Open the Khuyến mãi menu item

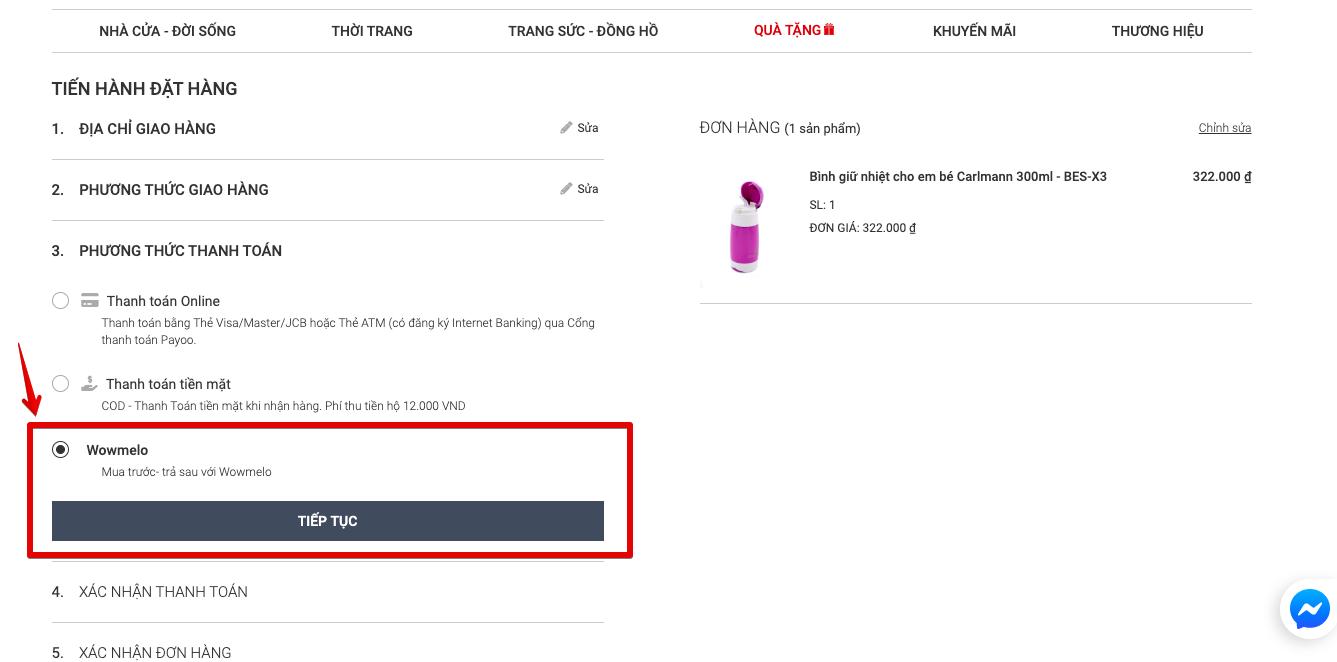click(974, 31)
